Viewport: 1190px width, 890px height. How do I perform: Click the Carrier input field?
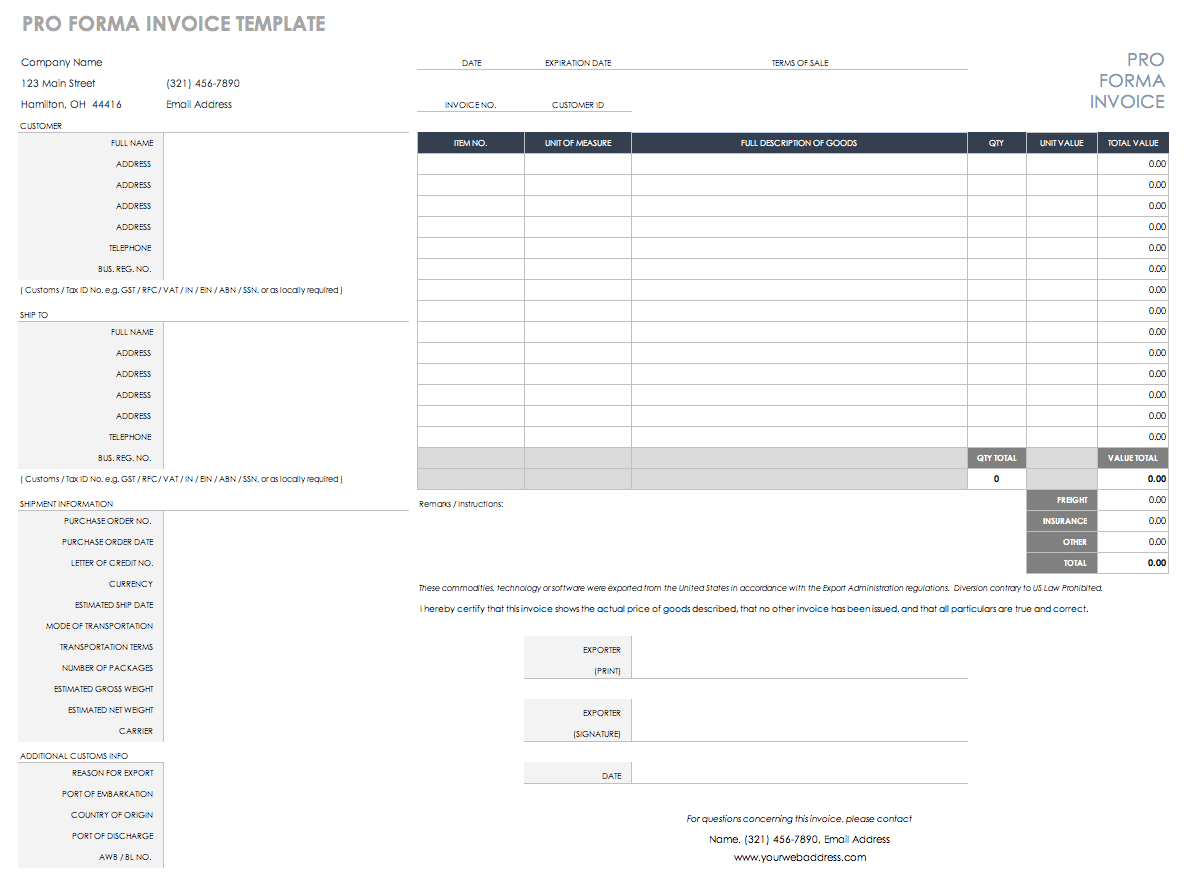[x=286, y=731]
